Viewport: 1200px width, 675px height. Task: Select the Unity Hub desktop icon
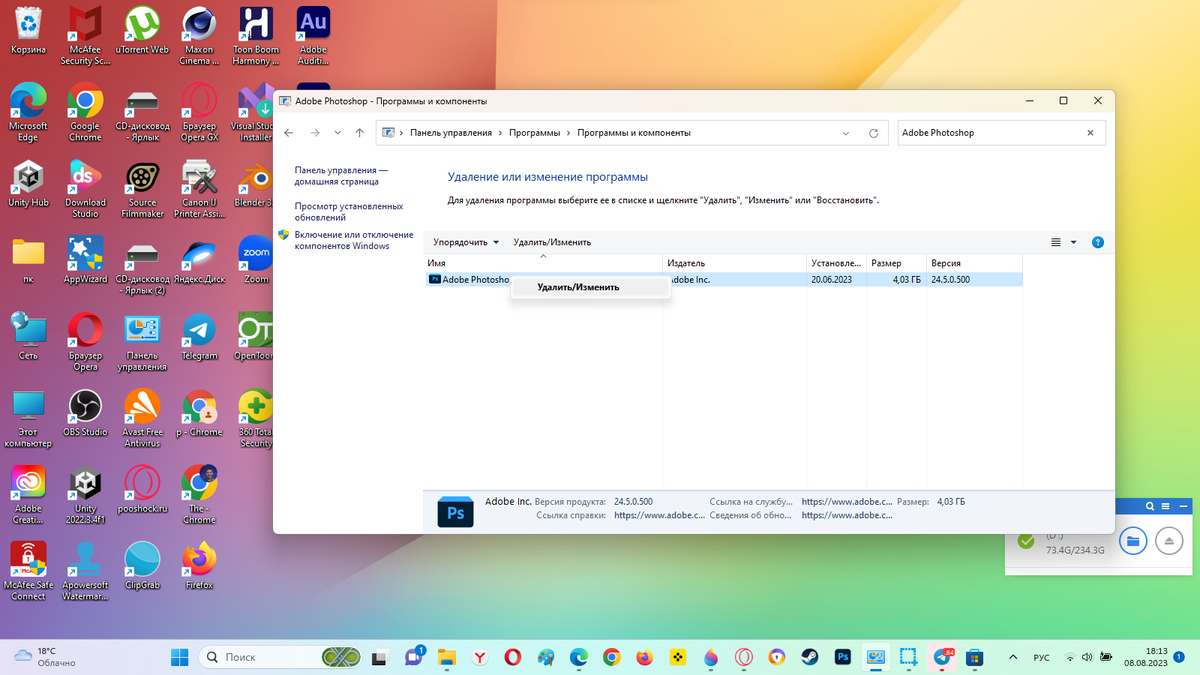[x=28, y=184]
